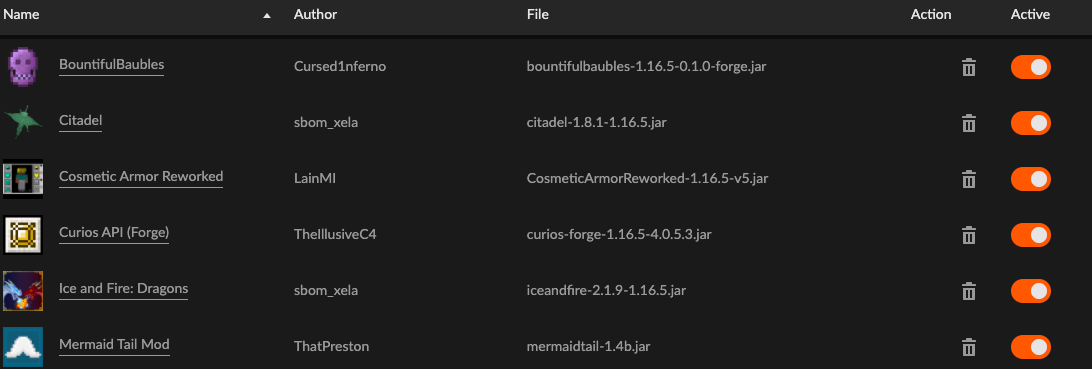Delete the Mermaid Tail Mod via trash icon
Image resolution: width=1092 pixels, height=369 pixels.
pos(968,347)
